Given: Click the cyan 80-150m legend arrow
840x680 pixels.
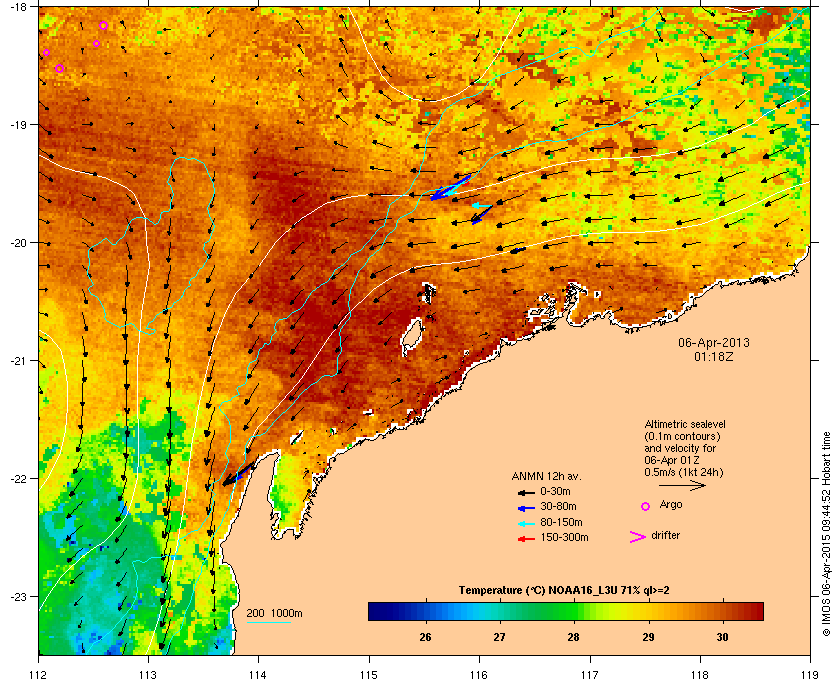Looking at the screenshot, I should (x=527, y=523).
